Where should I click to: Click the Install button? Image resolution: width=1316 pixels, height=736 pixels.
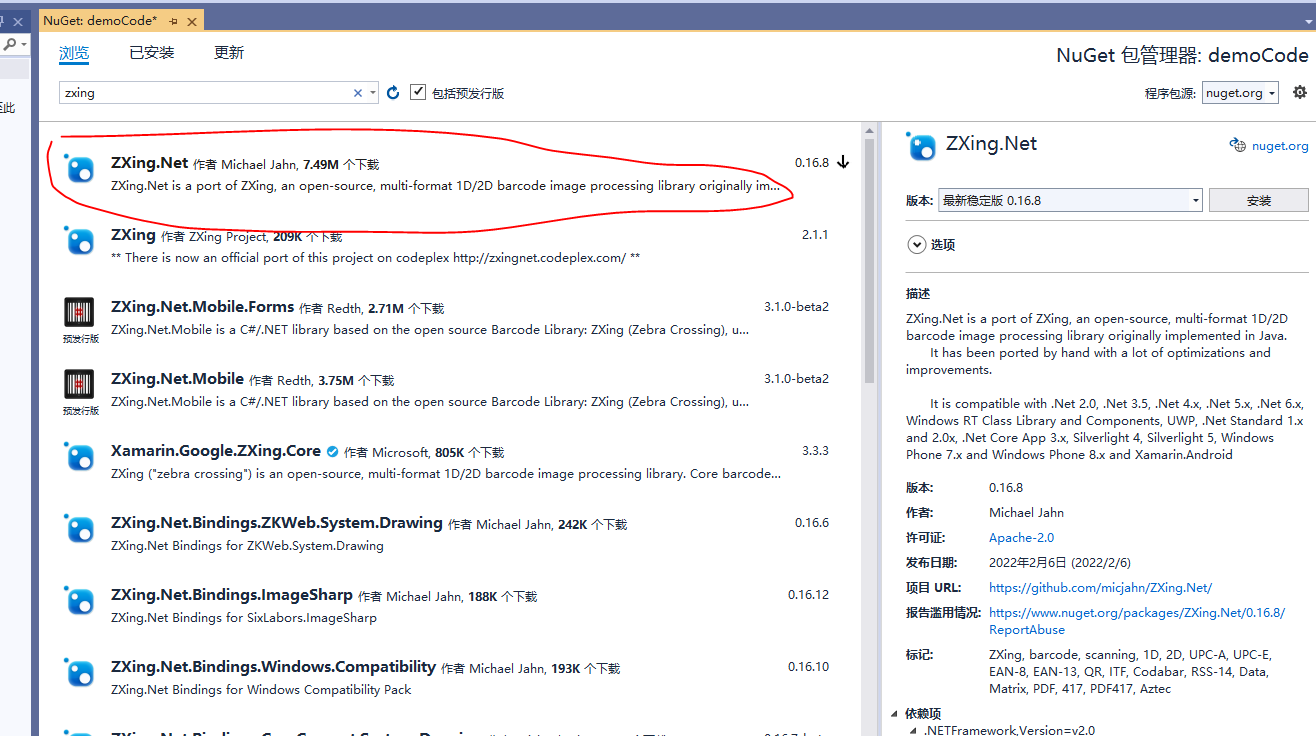click(1258, 200)
